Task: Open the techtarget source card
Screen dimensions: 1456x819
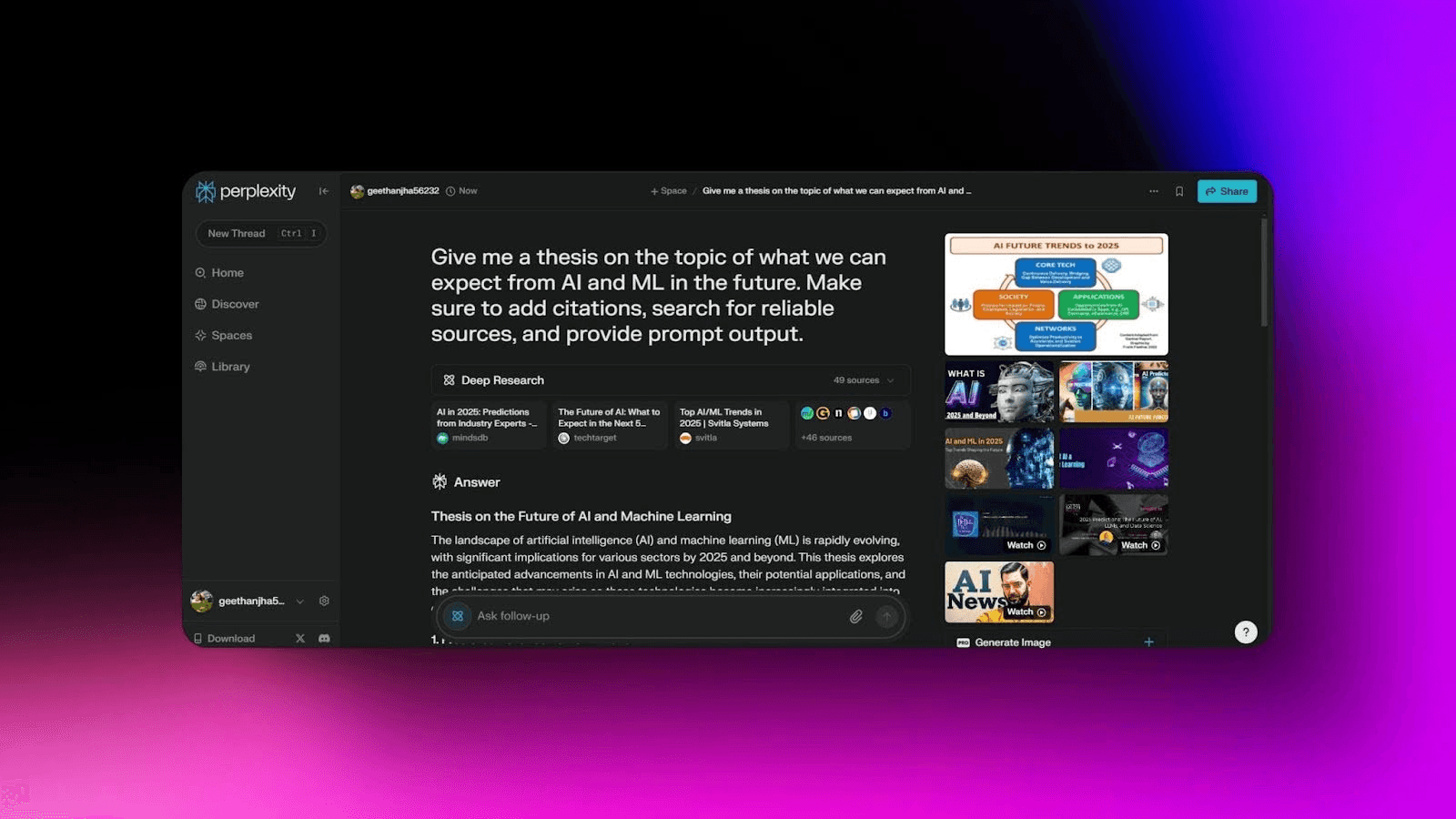Action: click(610, 425)
